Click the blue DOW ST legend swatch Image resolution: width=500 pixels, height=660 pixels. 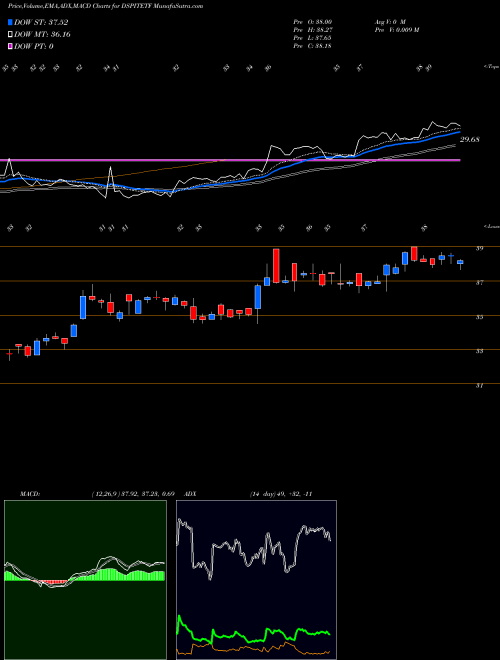pos(11,22)
